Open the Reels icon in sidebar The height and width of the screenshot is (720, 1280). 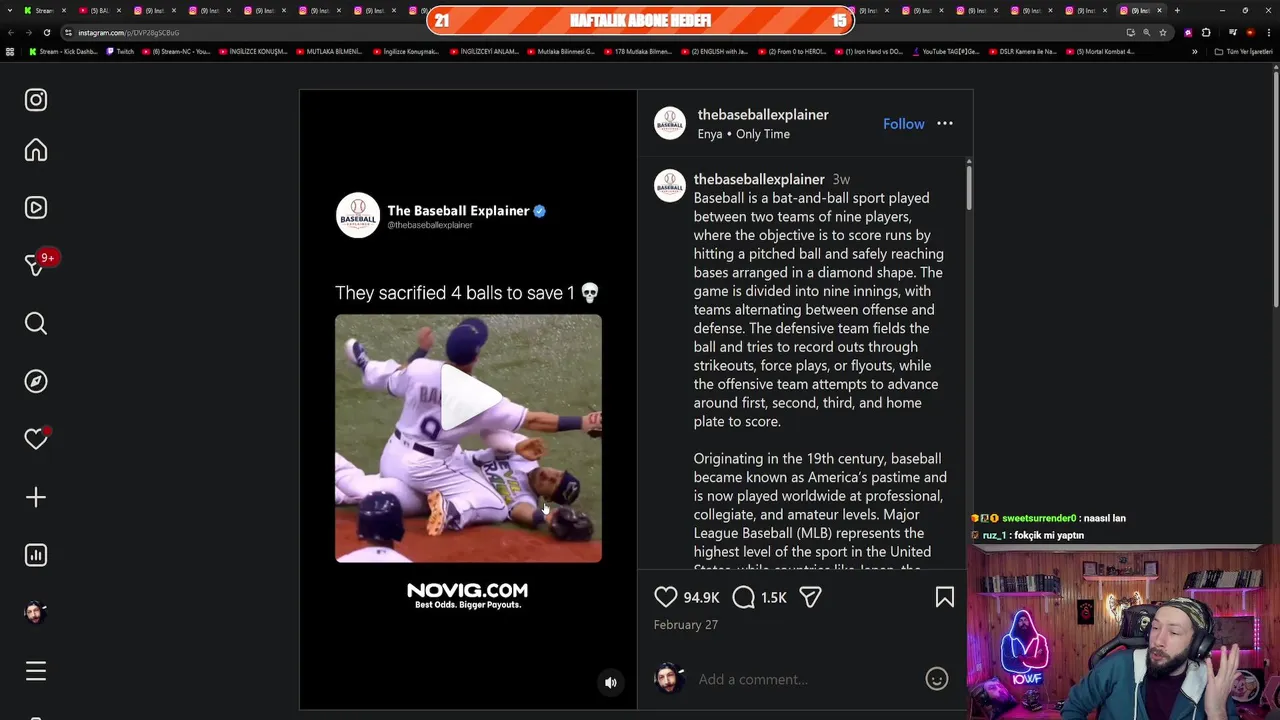[36, 208]
